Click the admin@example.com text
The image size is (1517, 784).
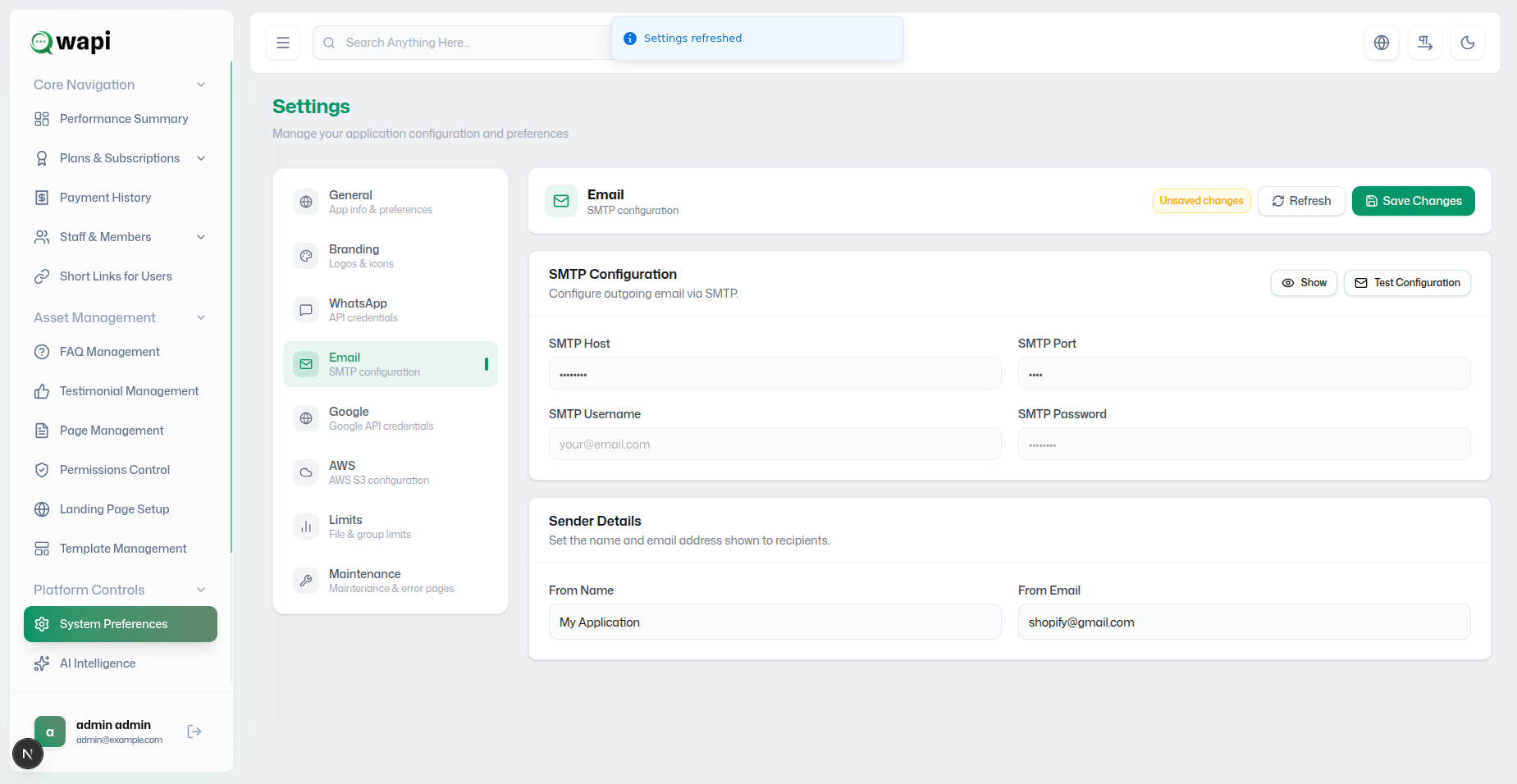119,740
